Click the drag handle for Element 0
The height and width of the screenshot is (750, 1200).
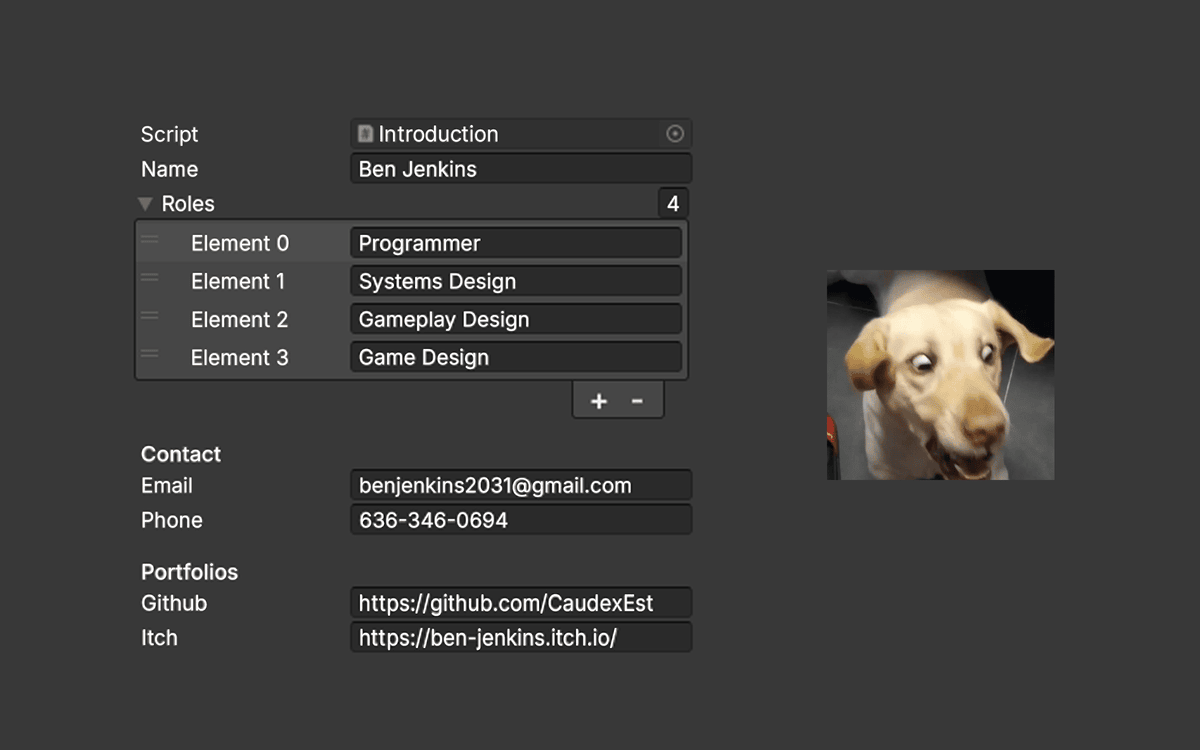click(149, 240)
